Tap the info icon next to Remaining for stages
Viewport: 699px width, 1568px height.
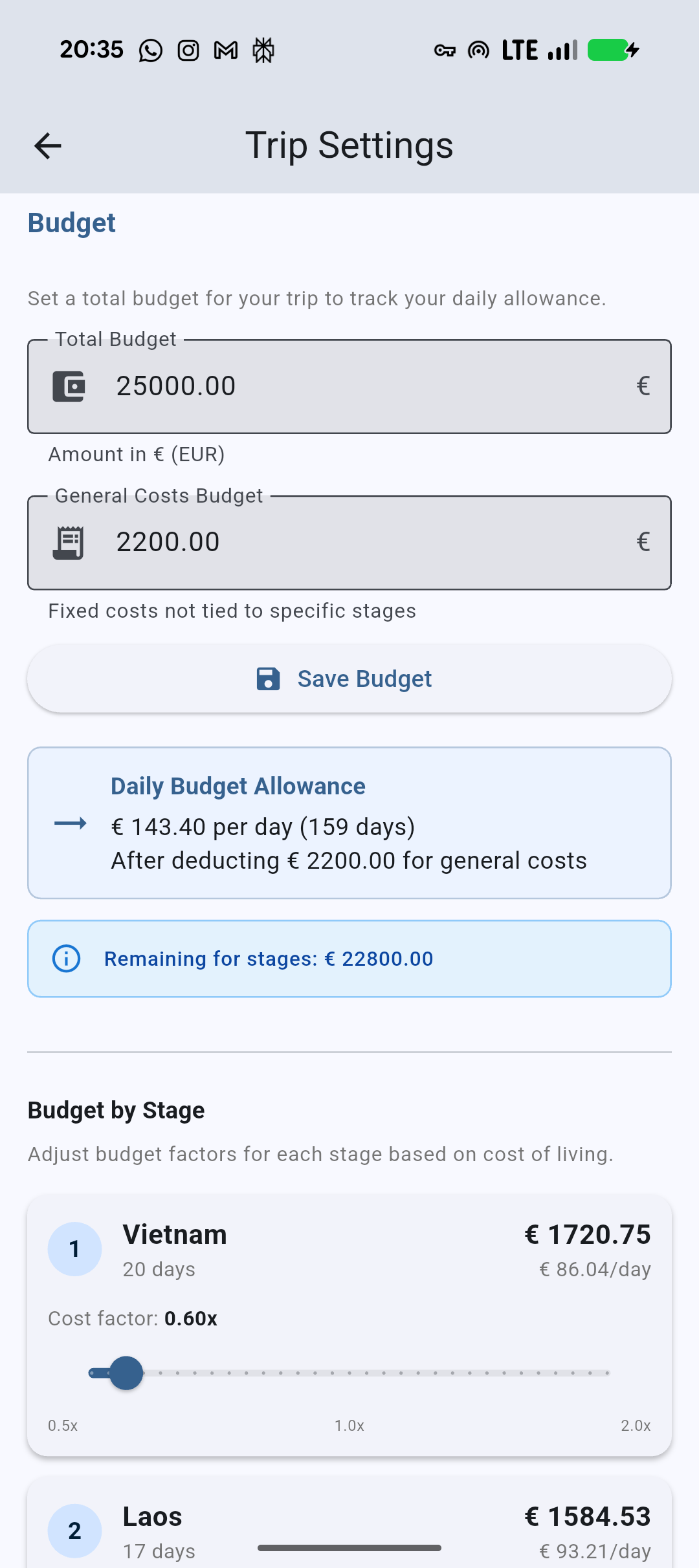click(67, 959)
